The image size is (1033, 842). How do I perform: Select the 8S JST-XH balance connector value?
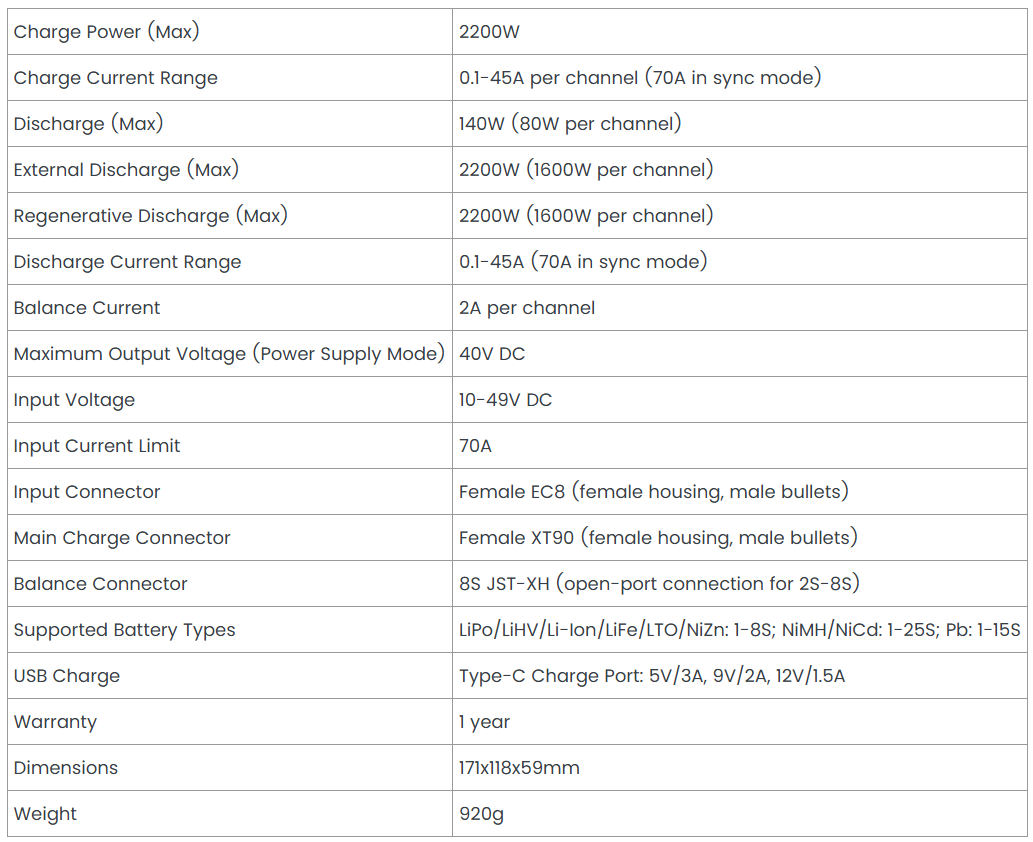click(659, 584)
